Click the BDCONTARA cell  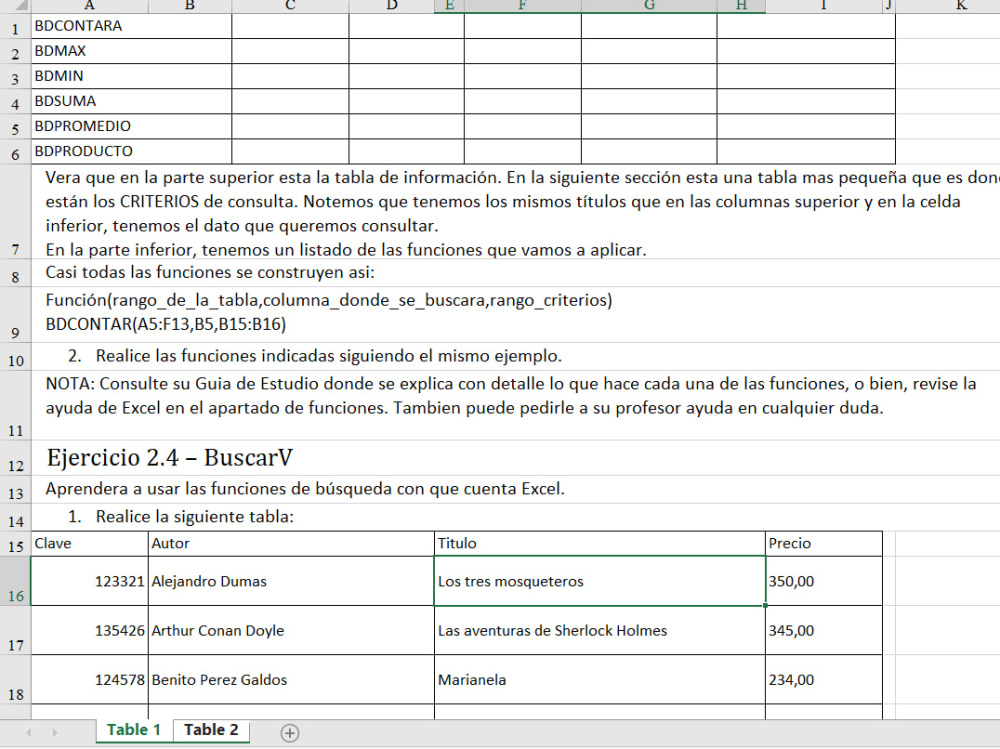(x=131, y=26)
